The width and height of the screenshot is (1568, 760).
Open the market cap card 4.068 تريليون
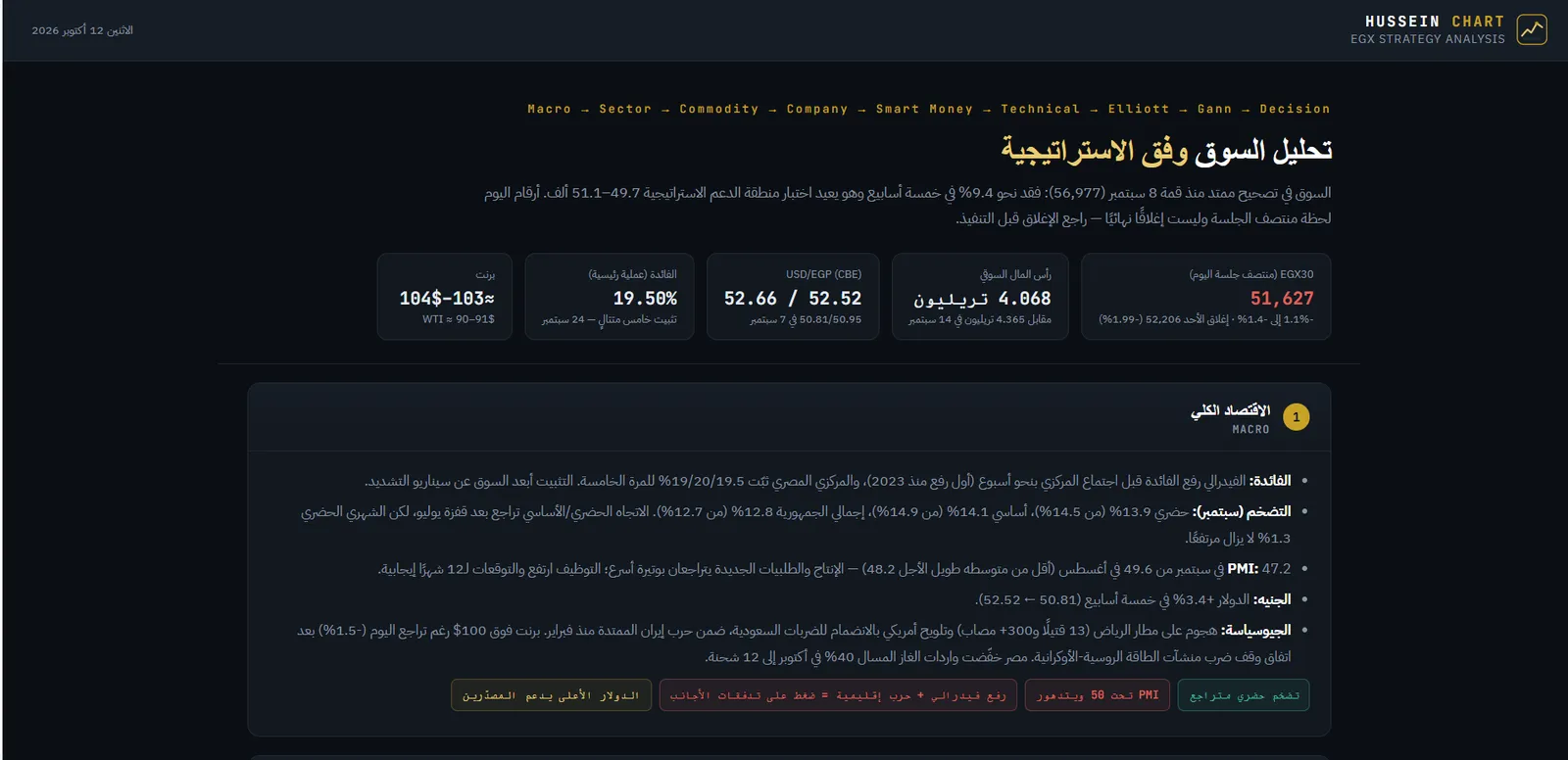tap(980, 297)
